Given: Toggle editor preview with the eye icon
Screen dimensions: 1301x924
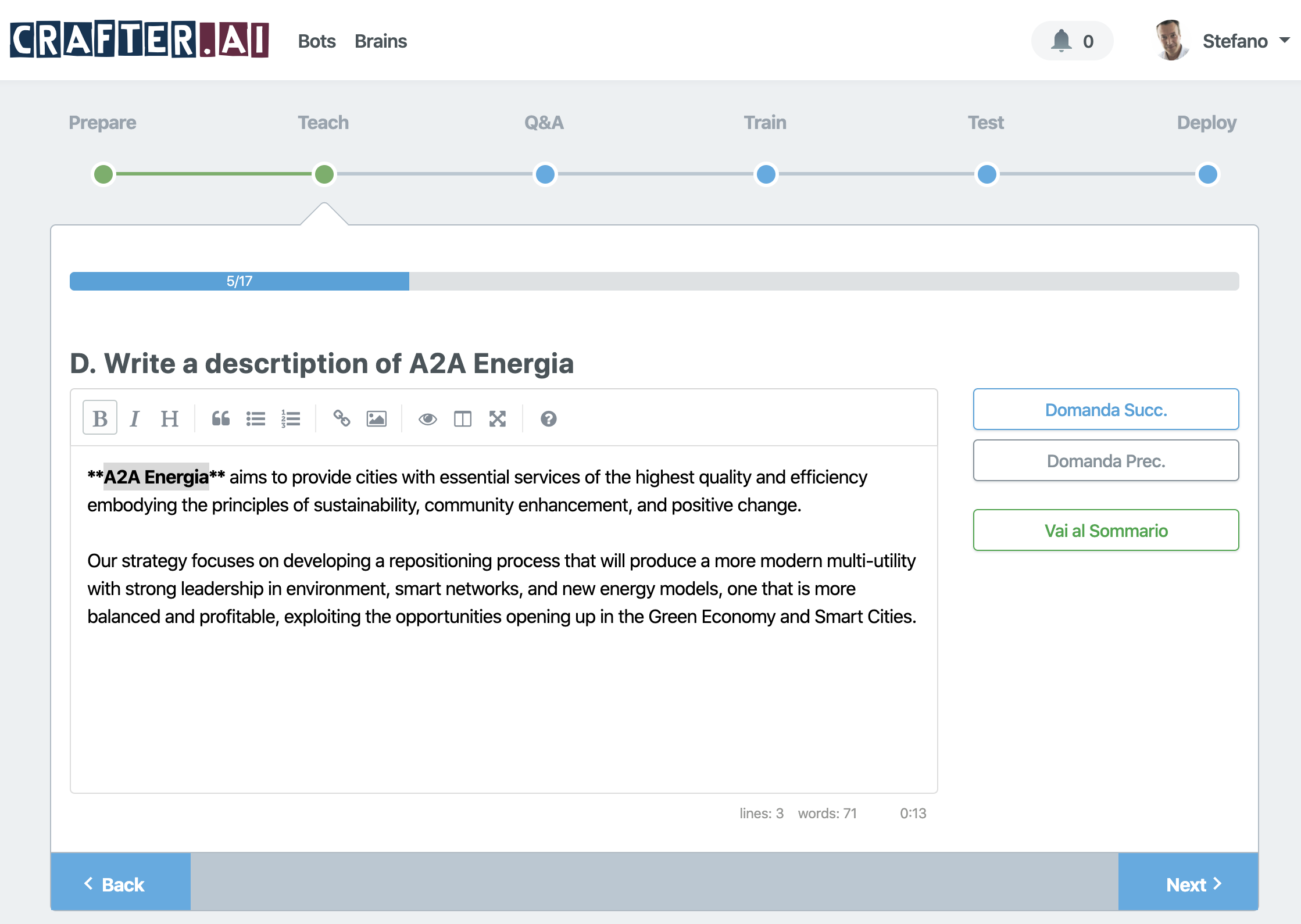Looking at the screenshot, I should [428, 418].
